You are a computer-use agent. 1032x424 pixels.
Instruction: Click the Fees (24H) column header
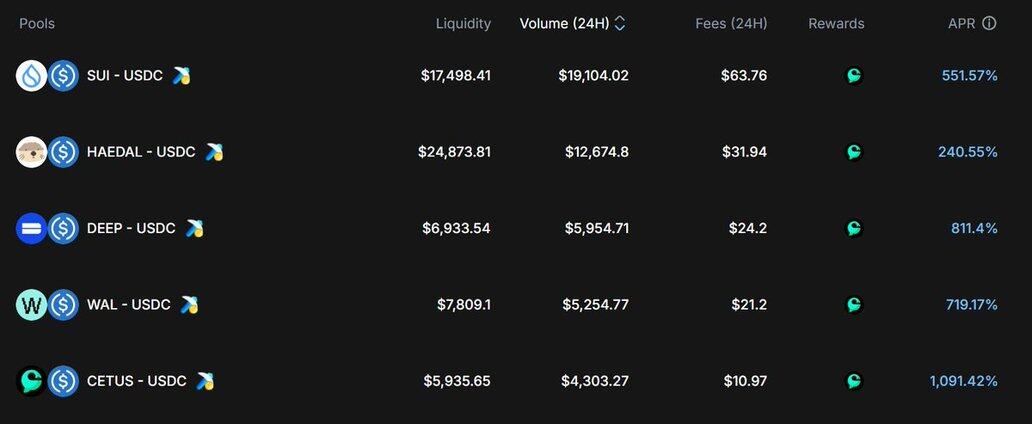coord(731,23)
